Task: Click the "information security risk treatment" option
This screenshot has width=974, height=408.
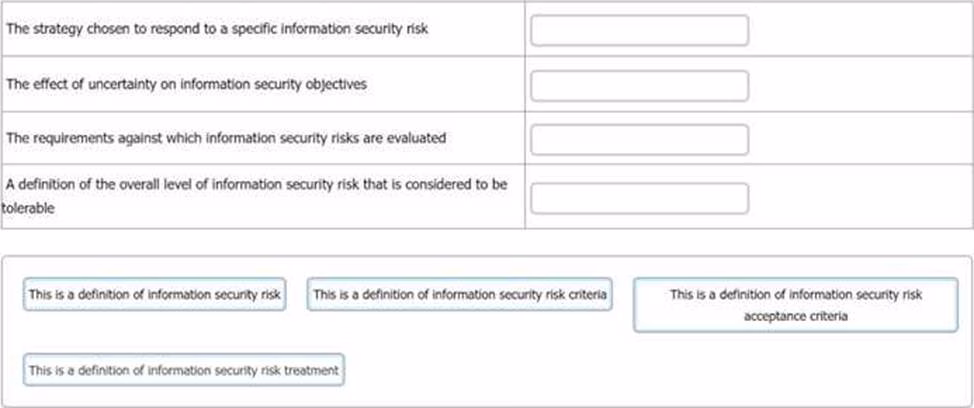Action: [183, 370]
